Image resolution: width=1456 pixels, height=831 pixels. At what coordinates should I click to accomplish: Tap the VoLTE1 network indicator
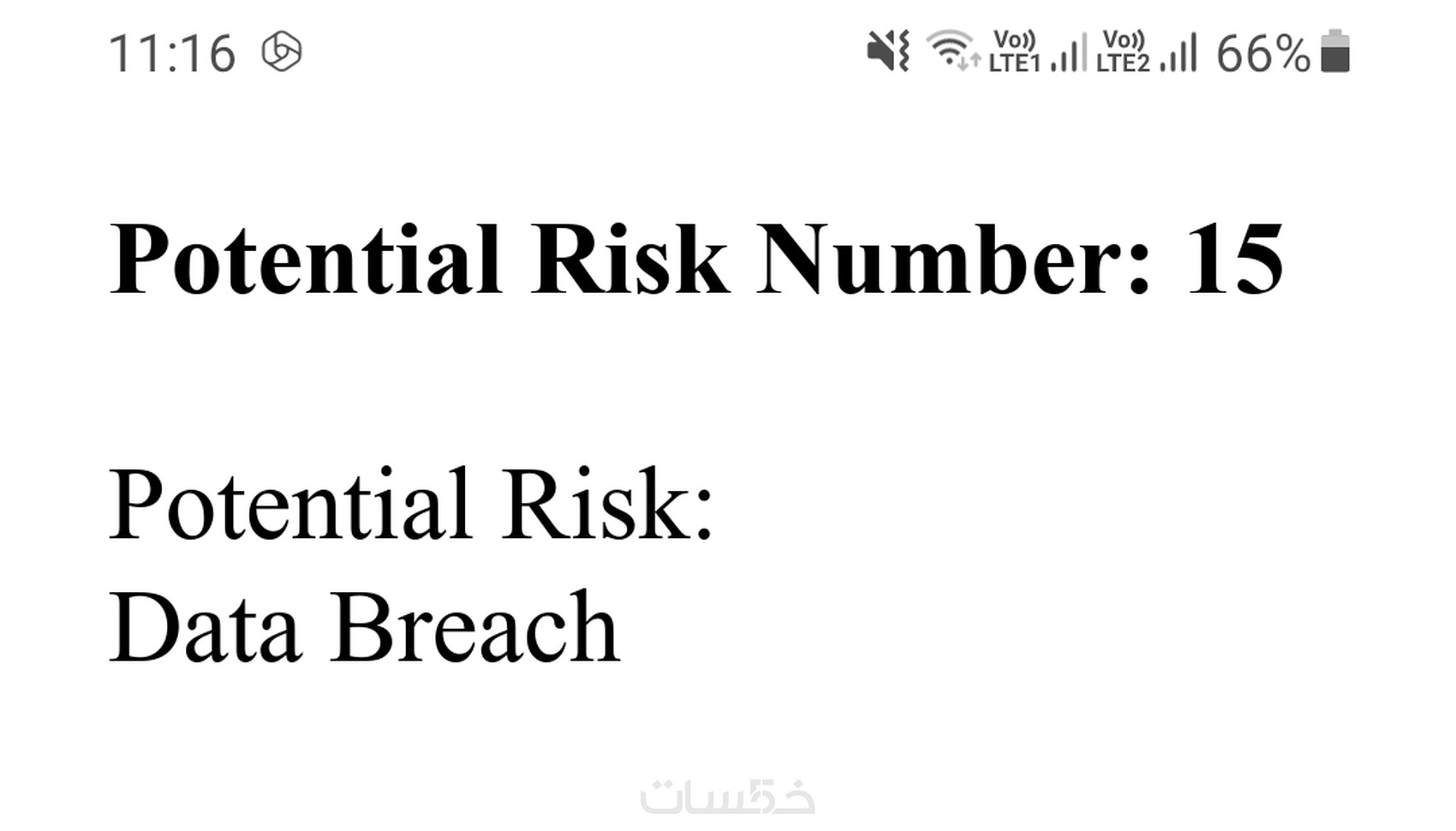(x=1014, y=51)
